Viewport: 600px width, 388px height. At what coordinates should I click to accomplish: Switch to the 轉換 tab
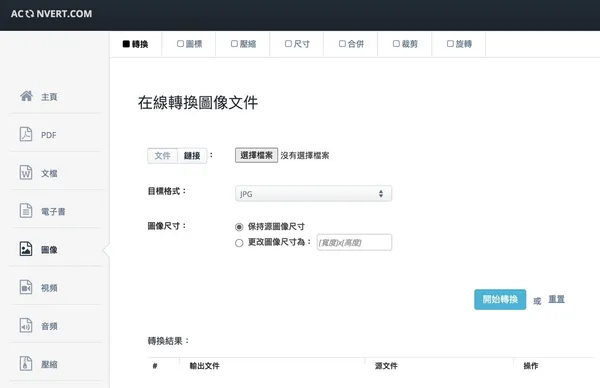[x=135, y=44]
